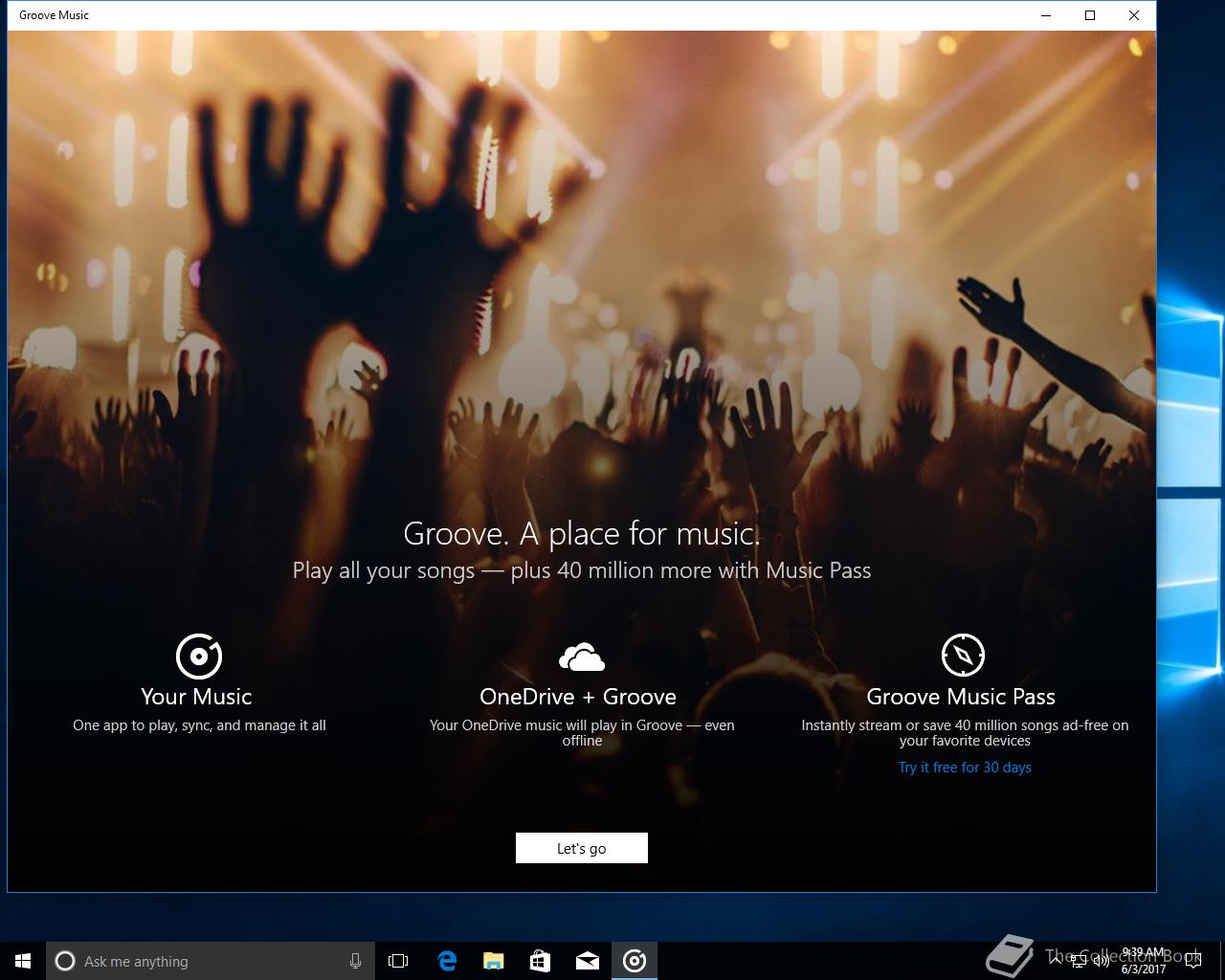This screenshot has height=980, width=1225.
Task: Click the Cortana microphone icon
Action: point(355,961)
